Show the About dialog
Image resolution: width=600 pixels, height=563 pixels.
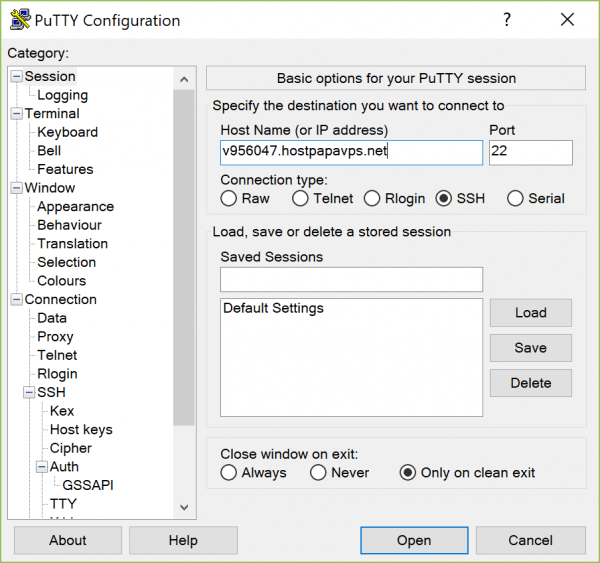[x=68, y=540]
